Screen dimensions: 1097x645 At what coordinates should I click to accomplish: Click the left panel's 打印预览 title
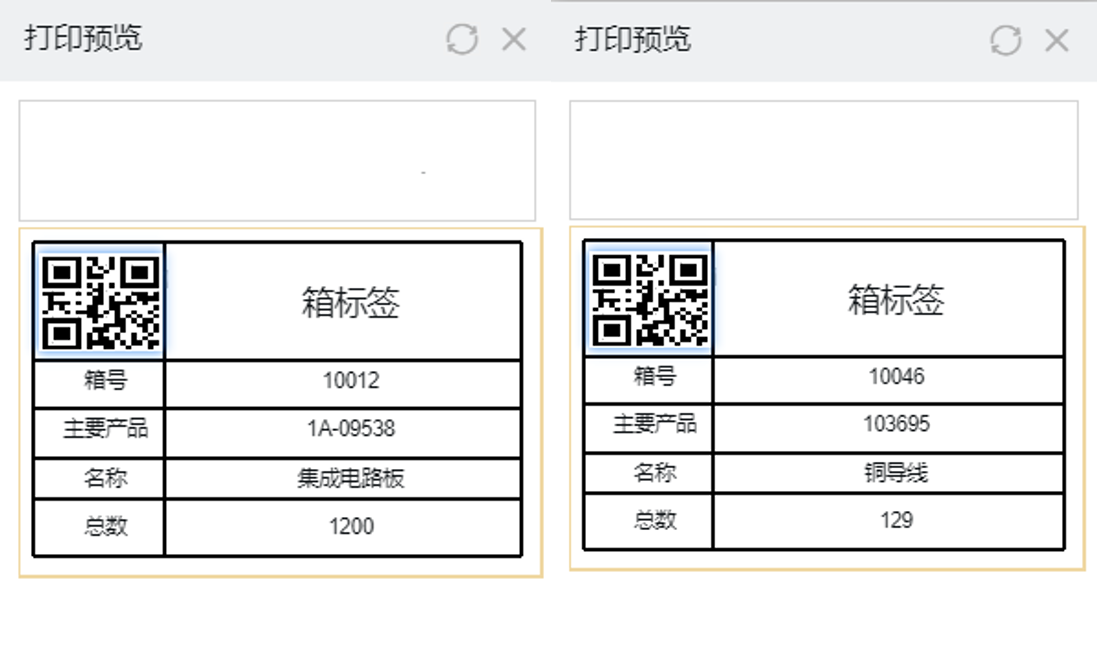pyautogui.click(x=83, y=38)
